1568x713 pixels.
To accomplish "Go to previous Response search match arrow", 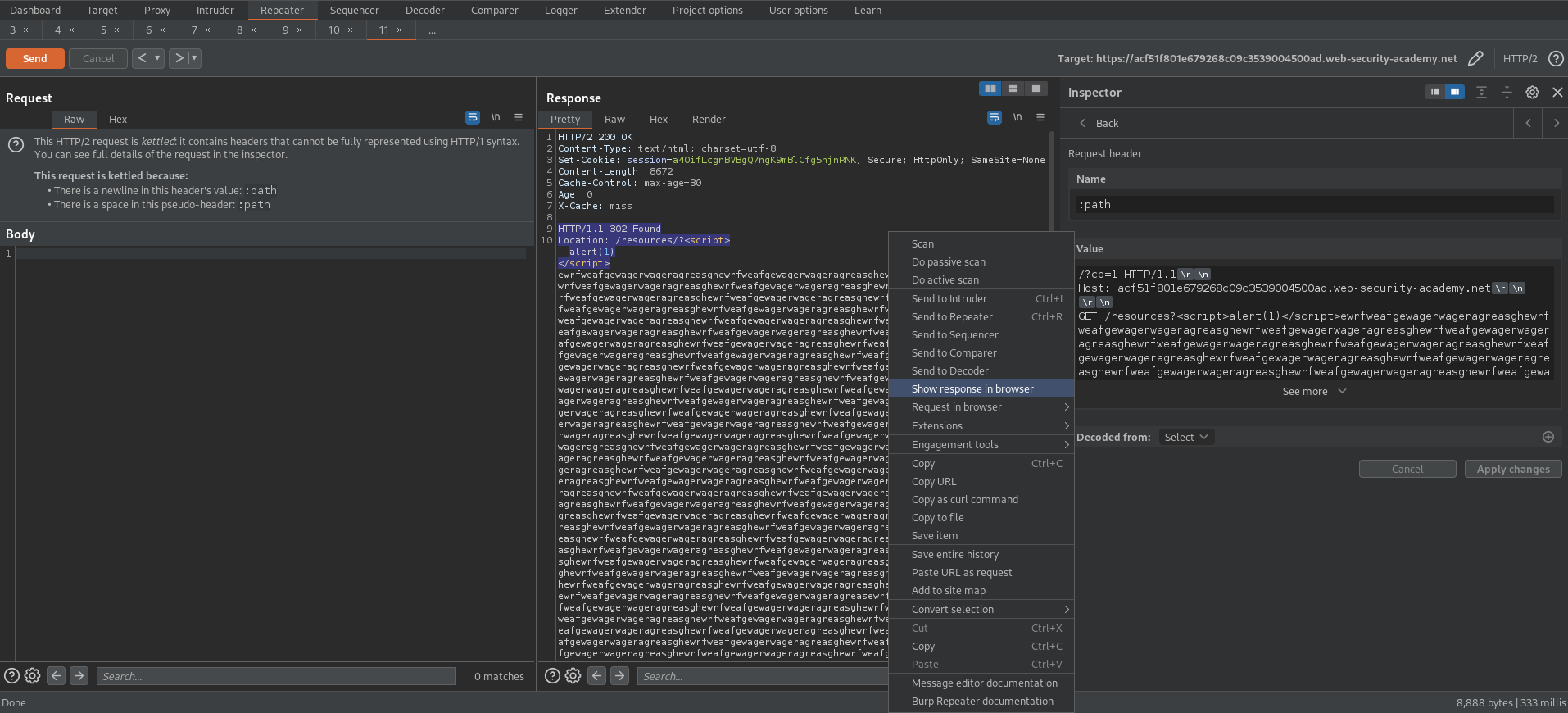I will tap(597, 676).
